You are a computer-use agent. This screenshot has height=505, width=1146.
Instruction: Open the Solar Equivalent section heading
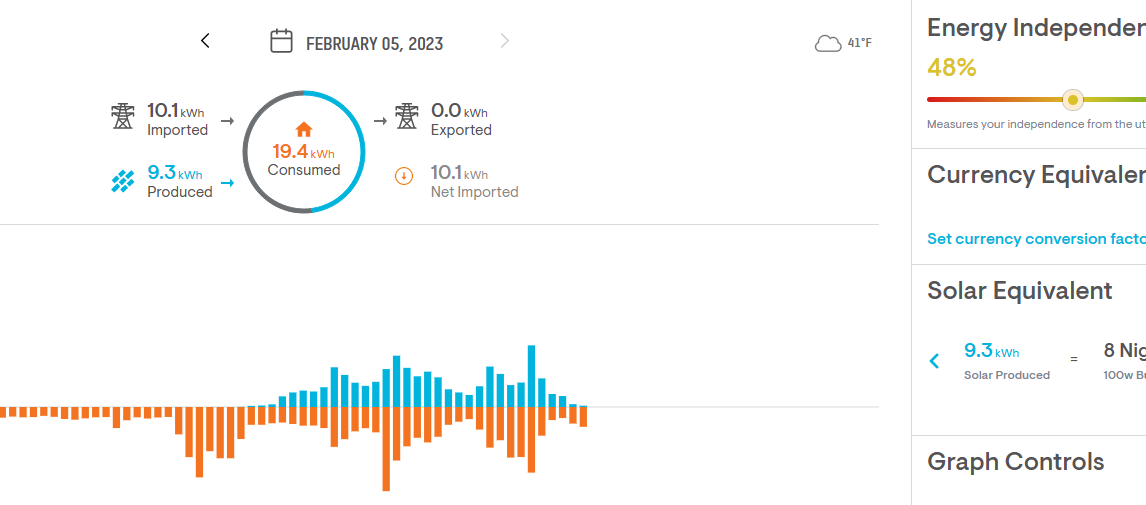[1020, 291]
